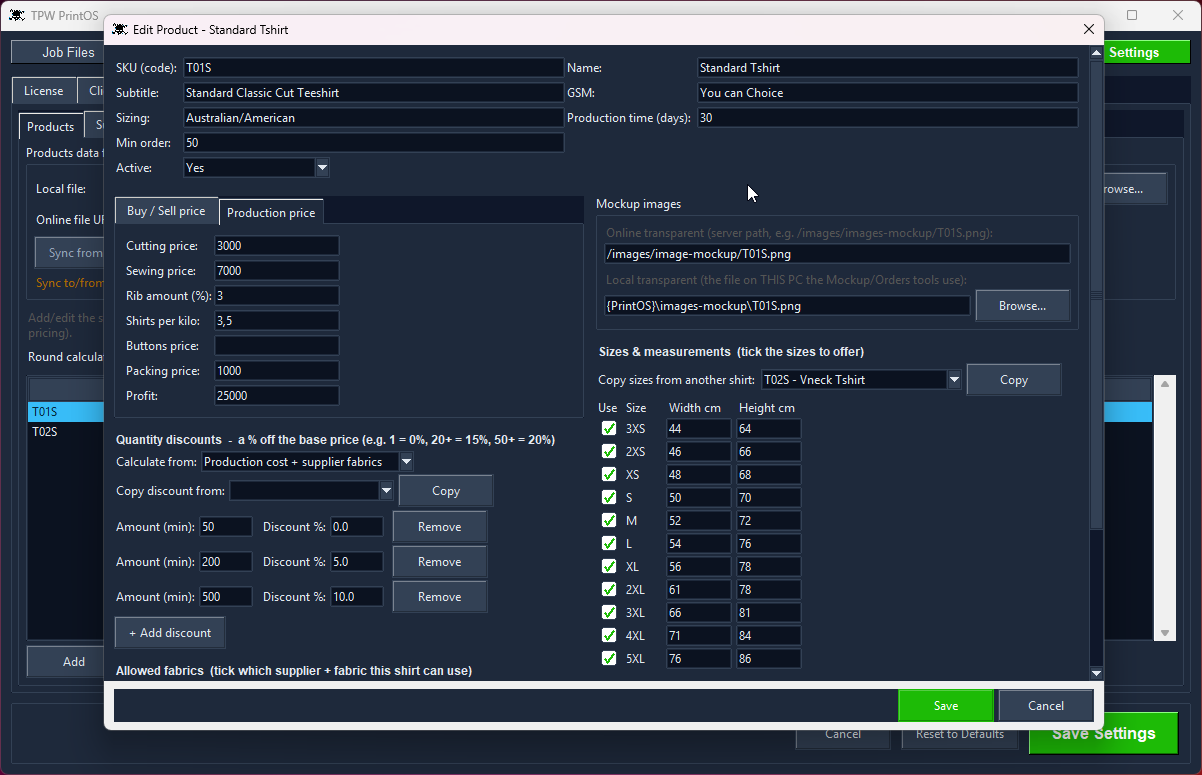This screenshot has height=775, width=1202.
Task: Click the + Add discount button
Action: pyautogui.click(x=170, y=633)
